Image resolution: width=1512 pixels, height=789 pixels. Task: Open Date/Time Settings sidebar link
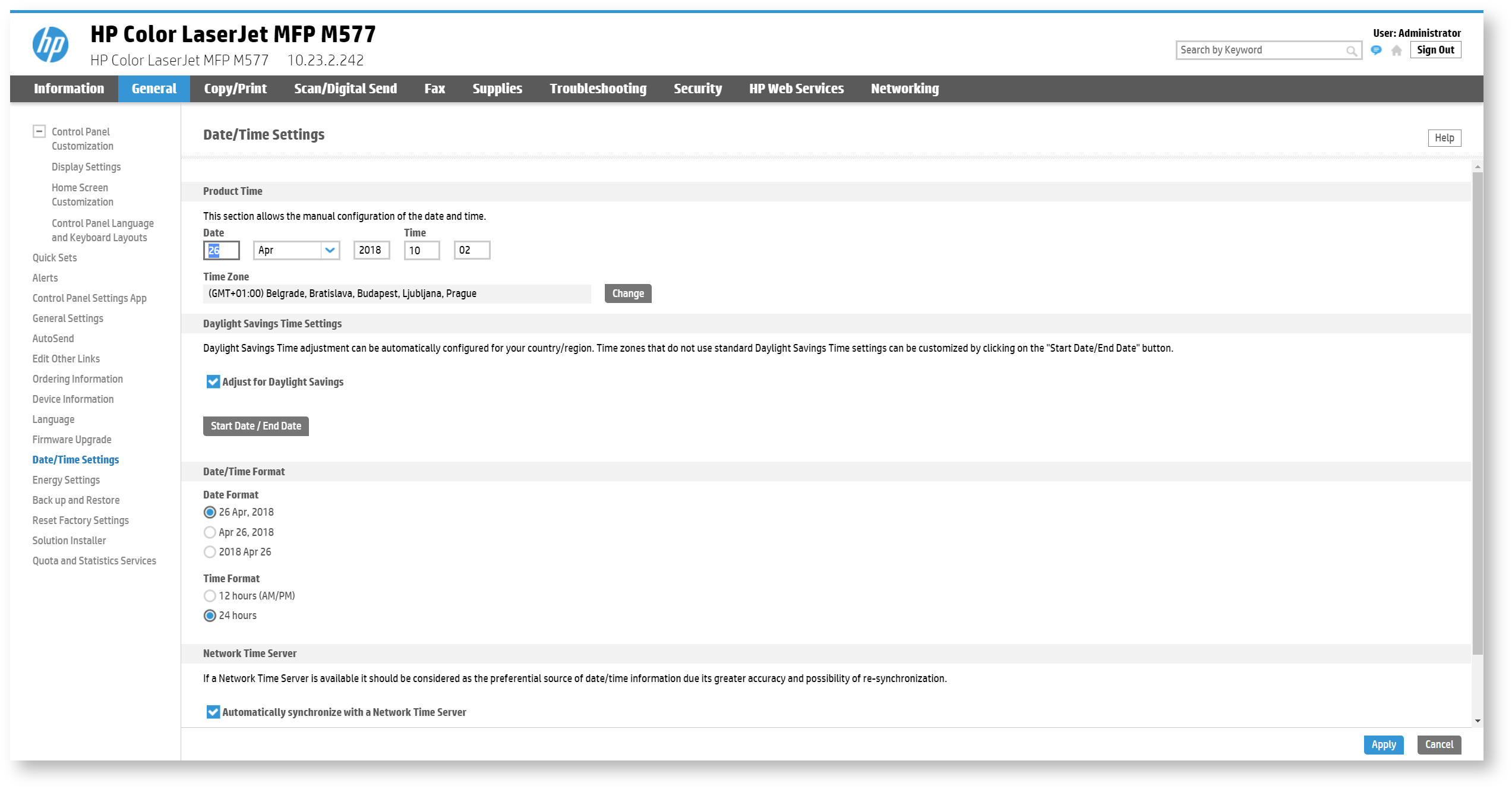click(x=76, y=460)
